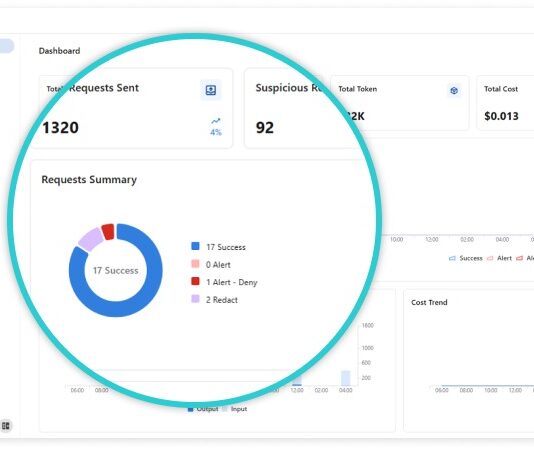
Task: Click the 1 Alert - Deny legend text
Action: (x=232, y=282)
